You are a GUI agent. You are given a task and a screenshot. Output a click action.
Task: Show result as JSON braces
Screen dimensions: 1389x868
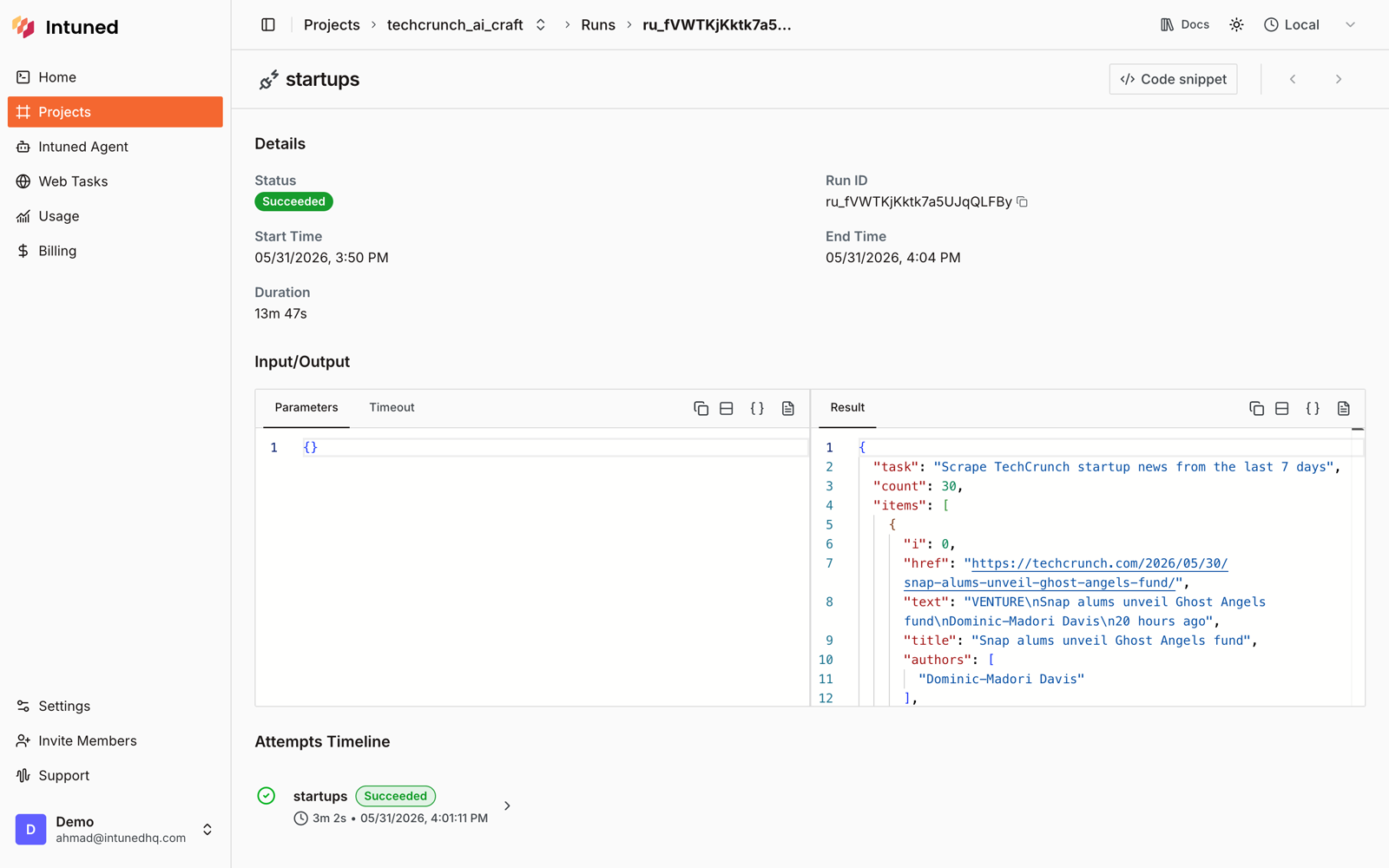1313,408
